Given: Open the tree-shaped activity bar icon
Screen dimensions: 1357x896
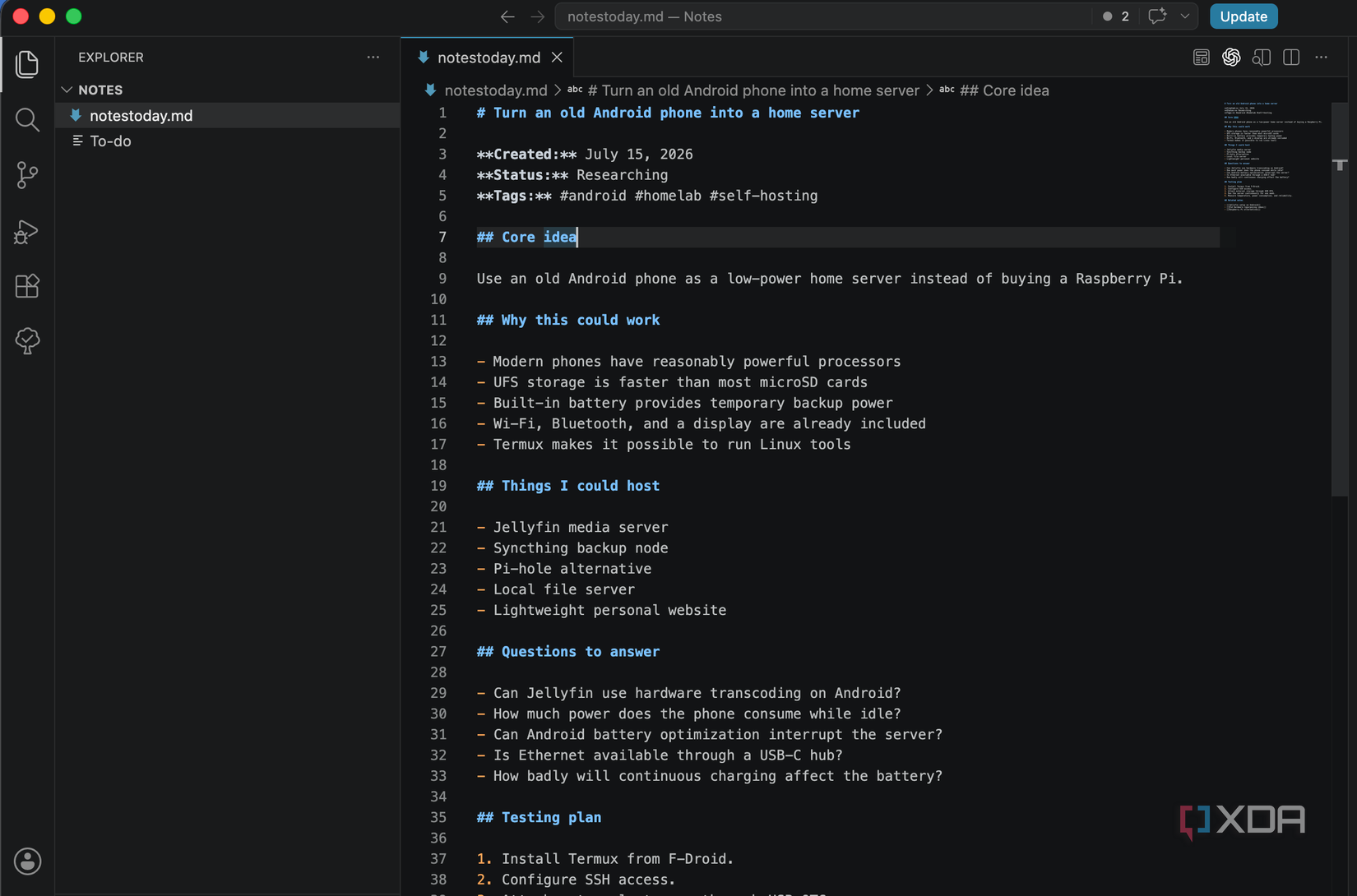Looking at the screenshot, I should 27,341.
